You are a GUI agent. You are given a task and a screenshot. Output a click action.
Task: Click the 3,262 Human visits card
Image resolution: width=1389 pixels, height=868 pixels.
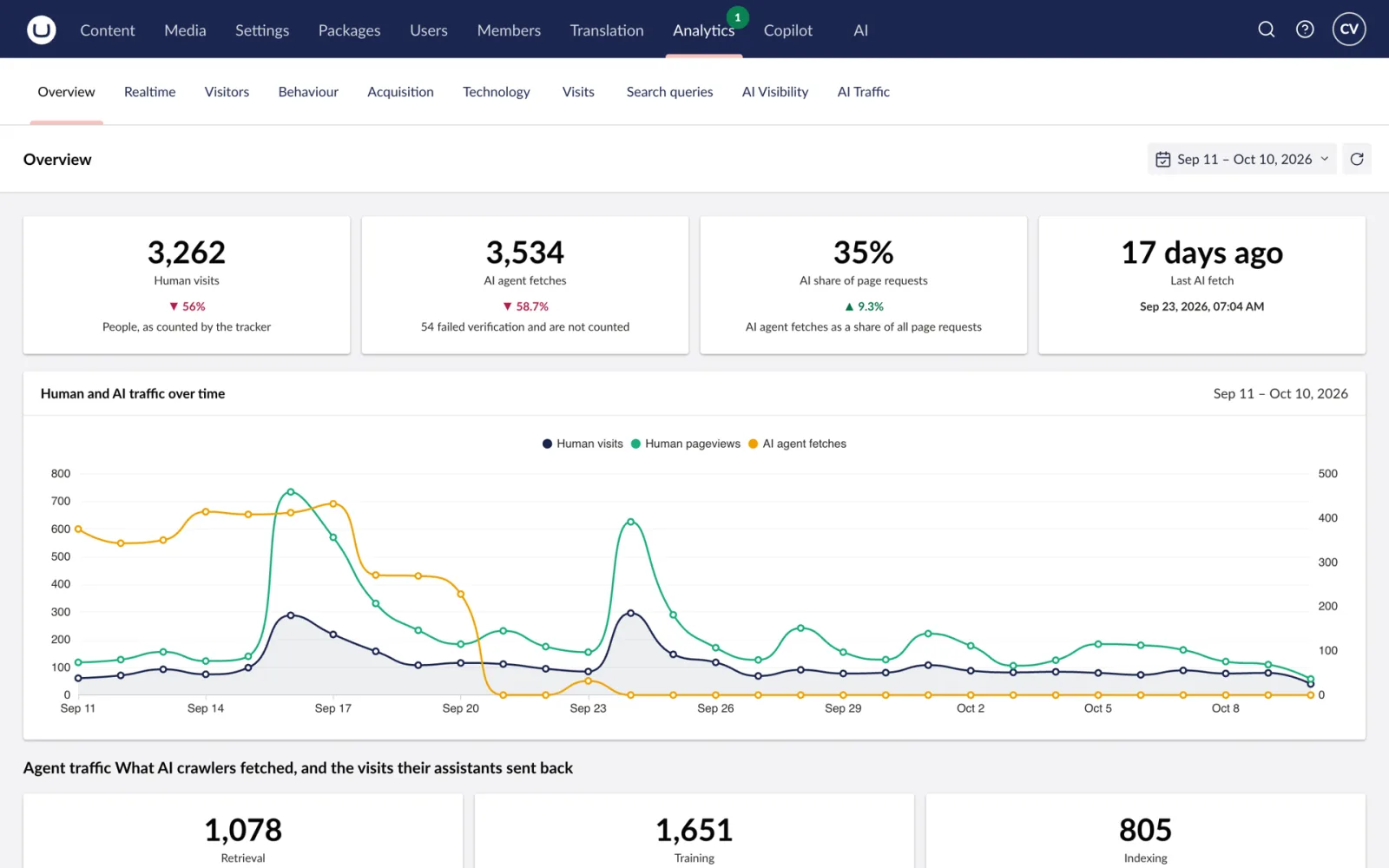(187, 285)
